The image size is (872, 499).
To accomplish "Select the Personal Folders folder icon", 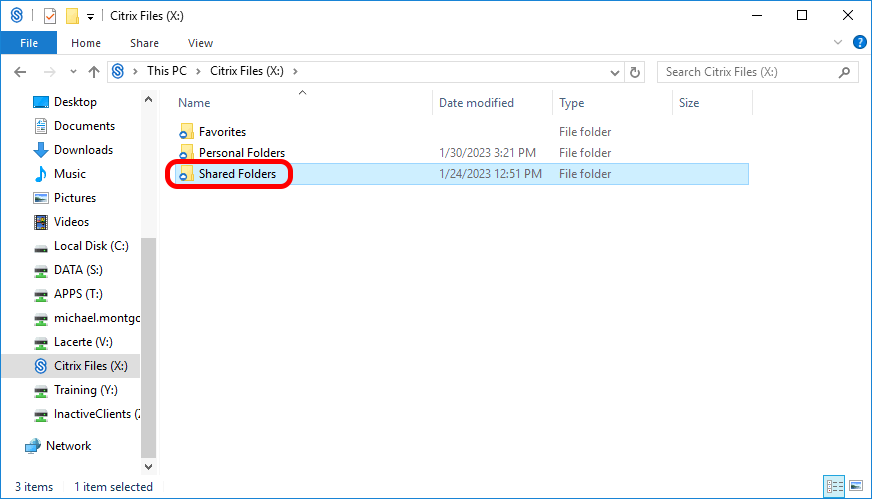I will (x=186, y=152).
